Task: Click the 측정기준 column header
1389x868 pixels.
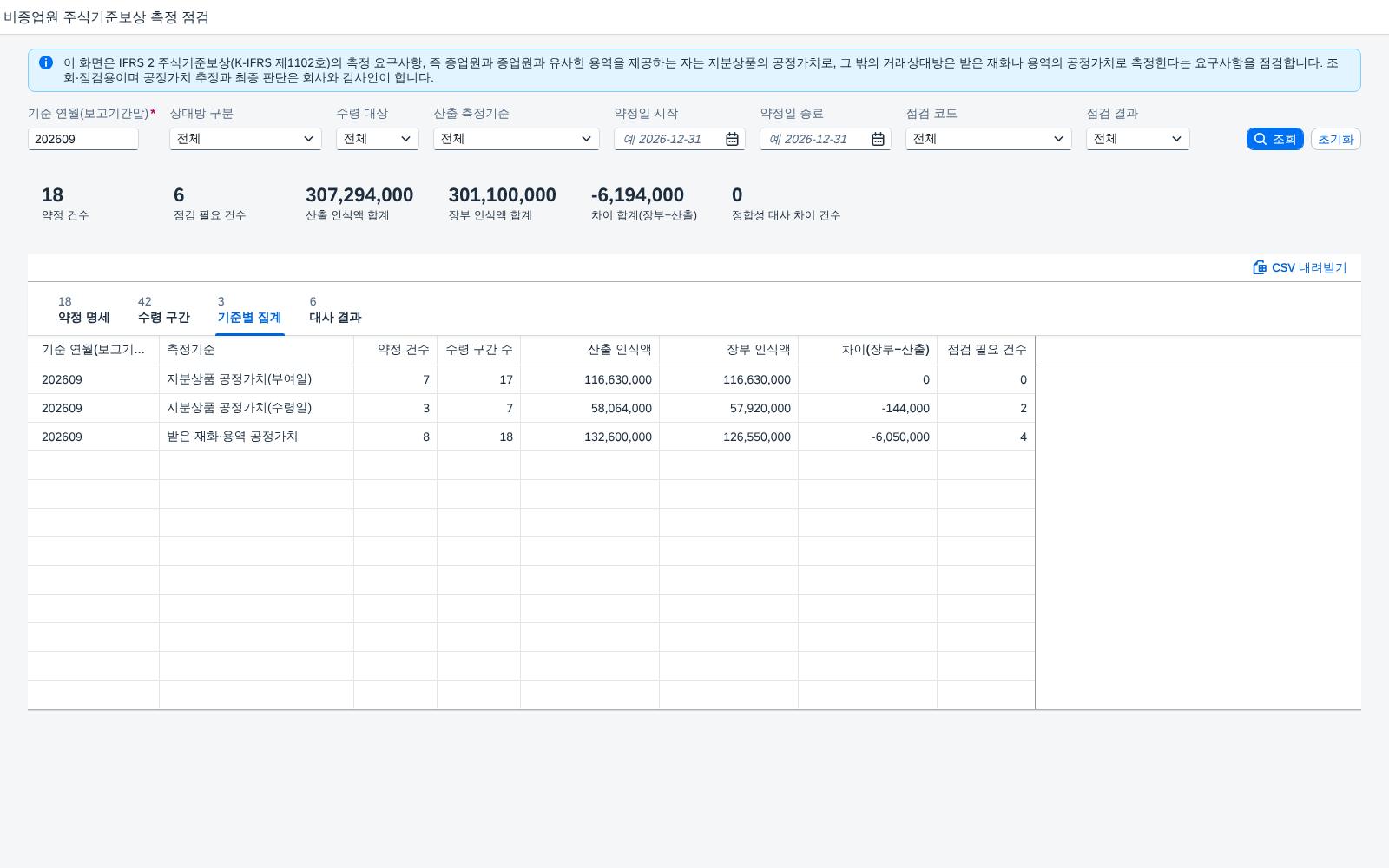Action: point(256,350)
